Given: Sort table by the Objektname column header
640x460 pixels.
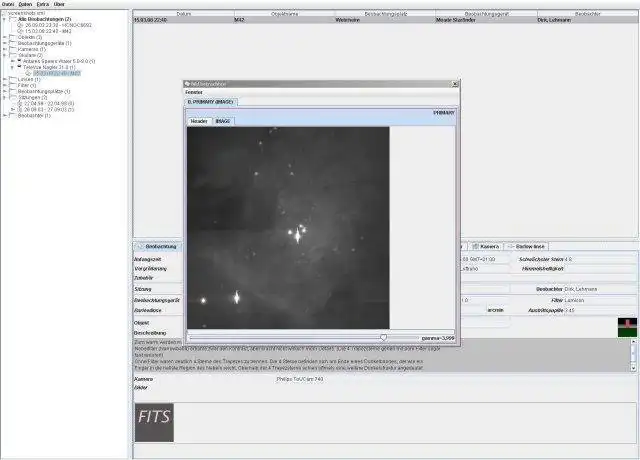Looking at the screenshot, I should click(284, 14).
